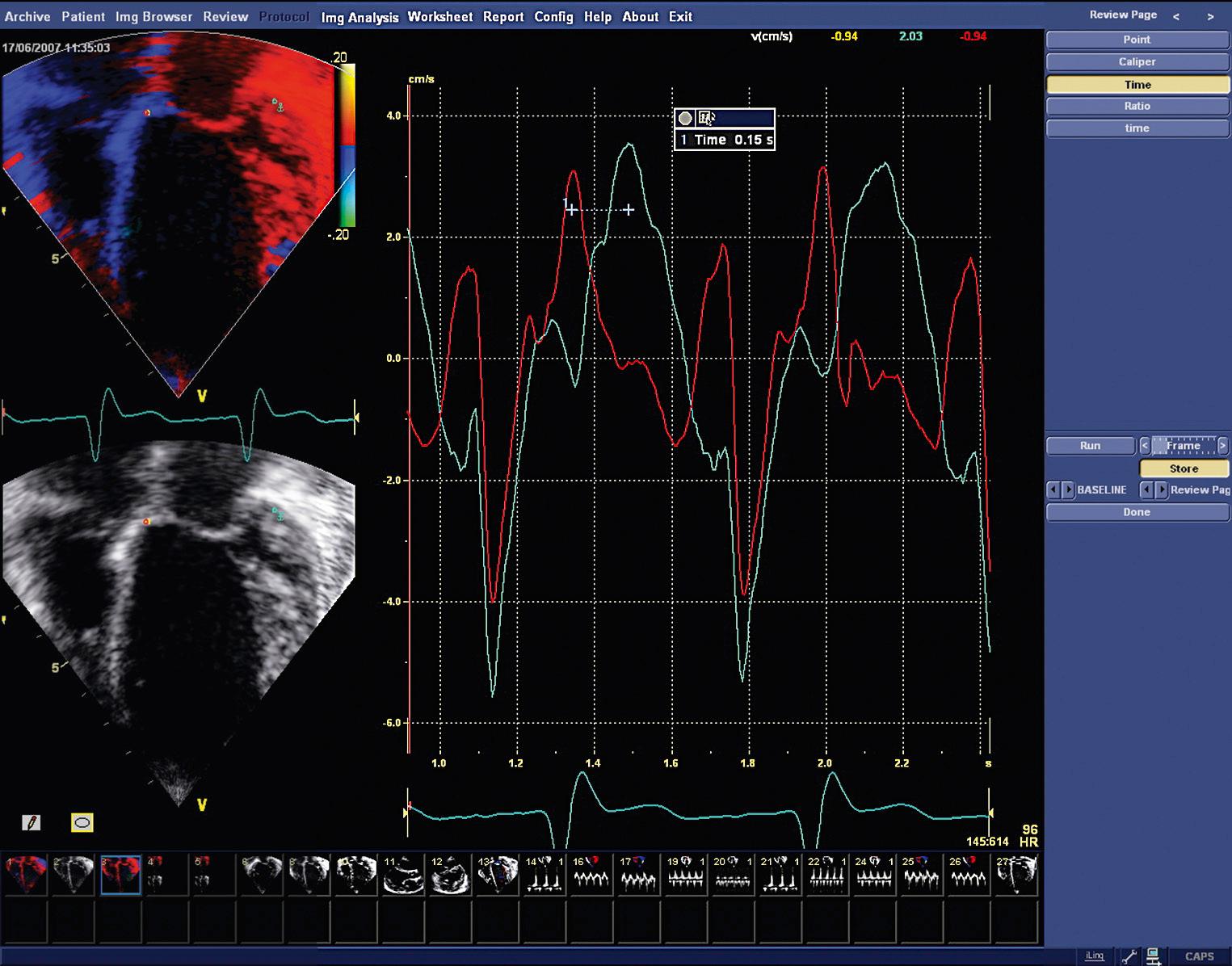Click the cyan ROI anchor on grayscale image

point(278,514)
